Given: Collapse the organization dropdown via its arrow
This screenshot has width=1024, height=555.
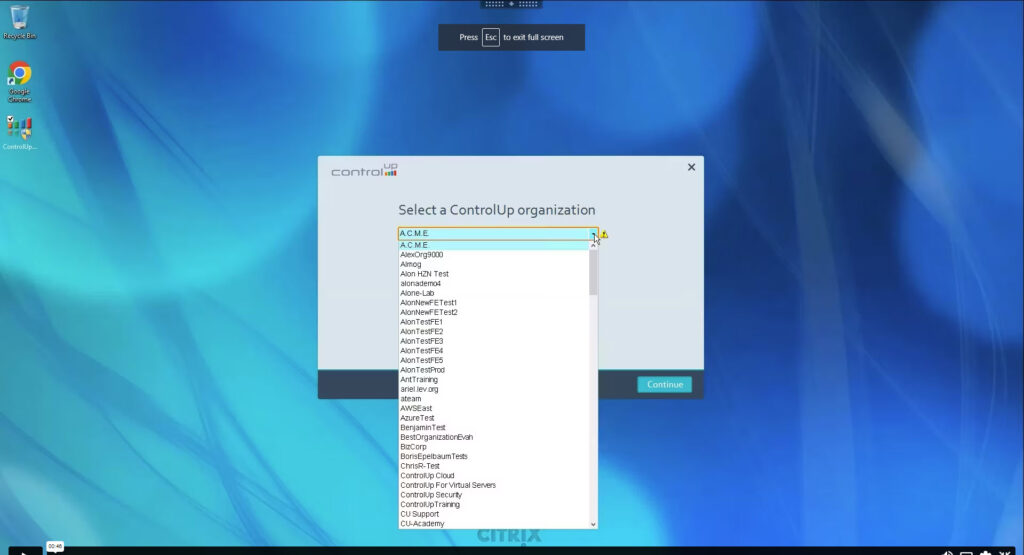Looking at the screenshot, I should point(593,234).
